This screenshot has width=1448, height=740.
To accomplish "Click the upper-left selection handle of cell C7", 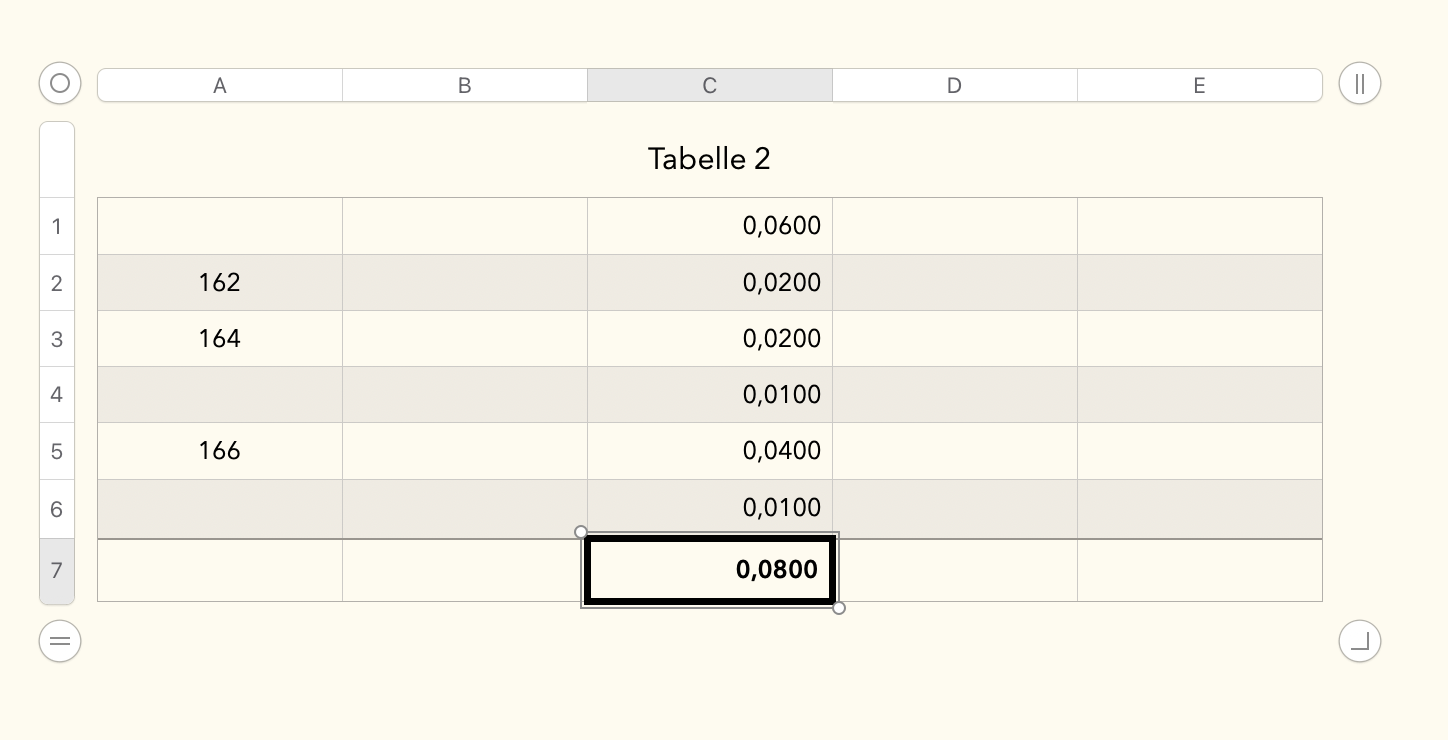I will click(x=581, y=532).
